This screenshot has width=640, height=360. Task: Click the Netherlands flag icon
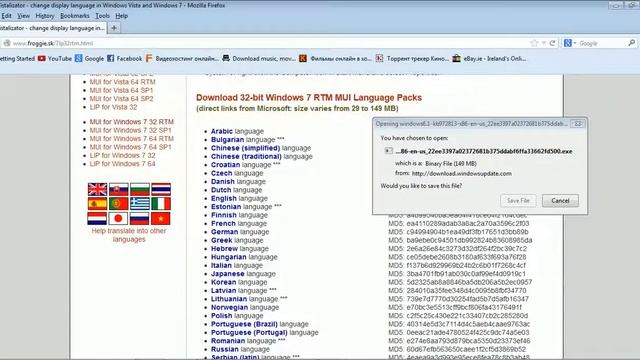[x=97, y=218]
